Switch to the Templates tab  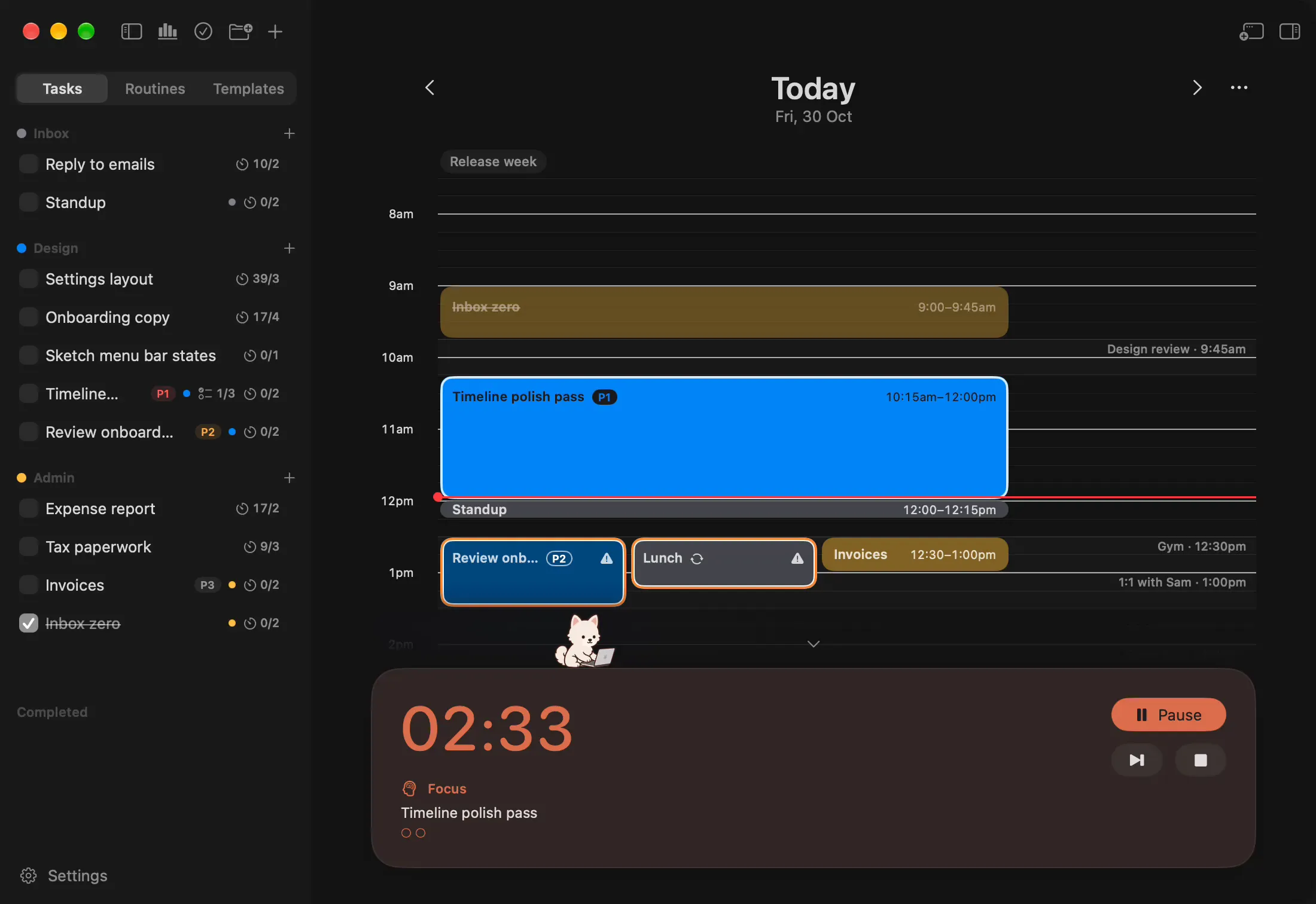tap(248, 88)
